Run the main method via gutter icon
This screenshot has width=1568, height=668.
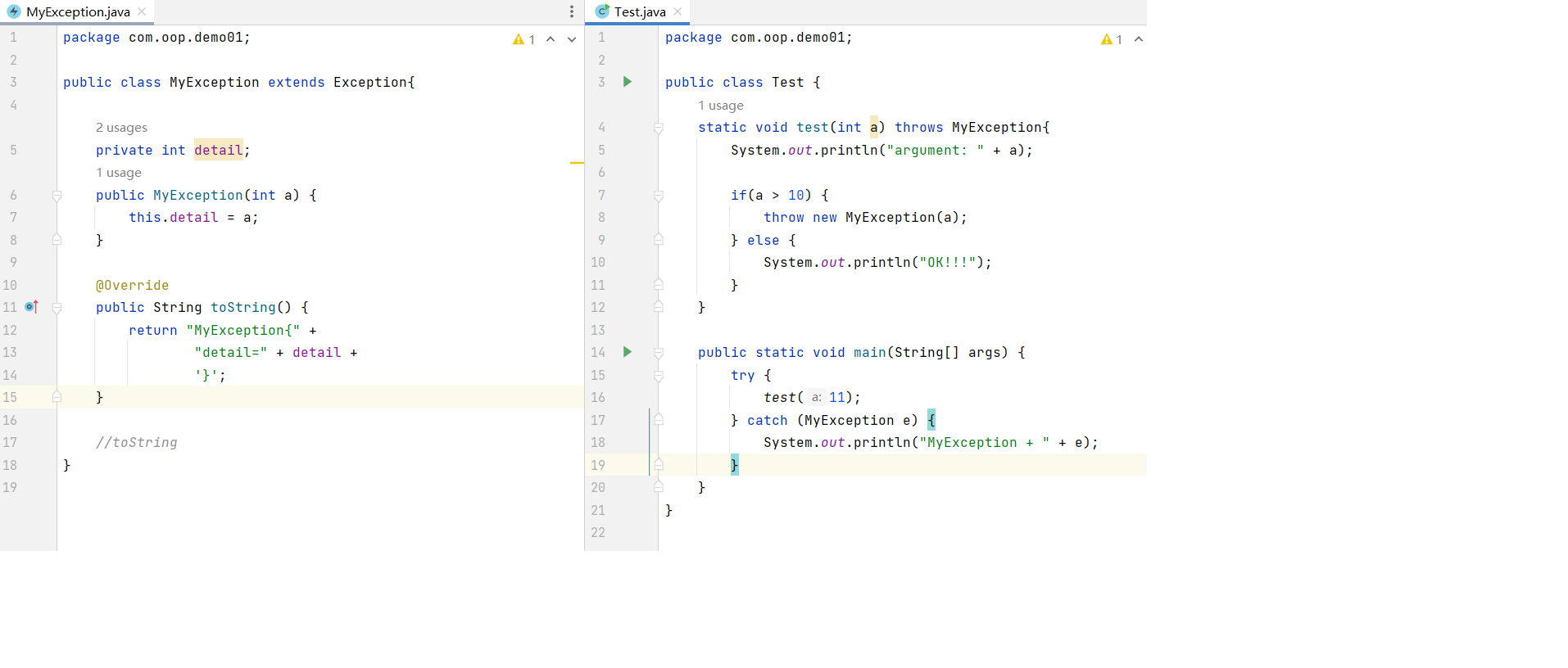628,352
